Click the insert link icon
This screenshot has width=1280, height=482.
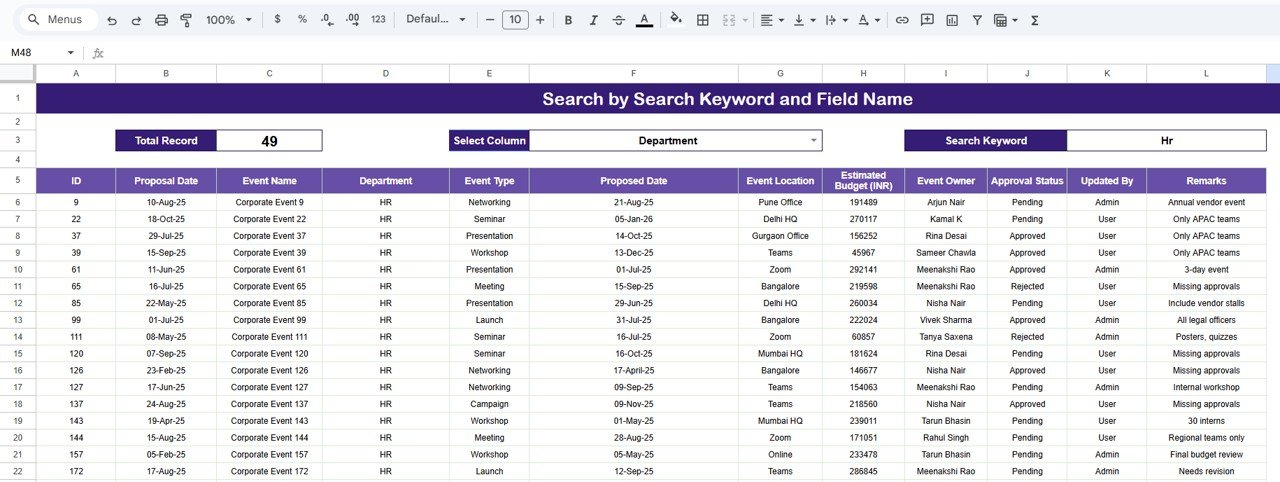[x=902, y=20]
